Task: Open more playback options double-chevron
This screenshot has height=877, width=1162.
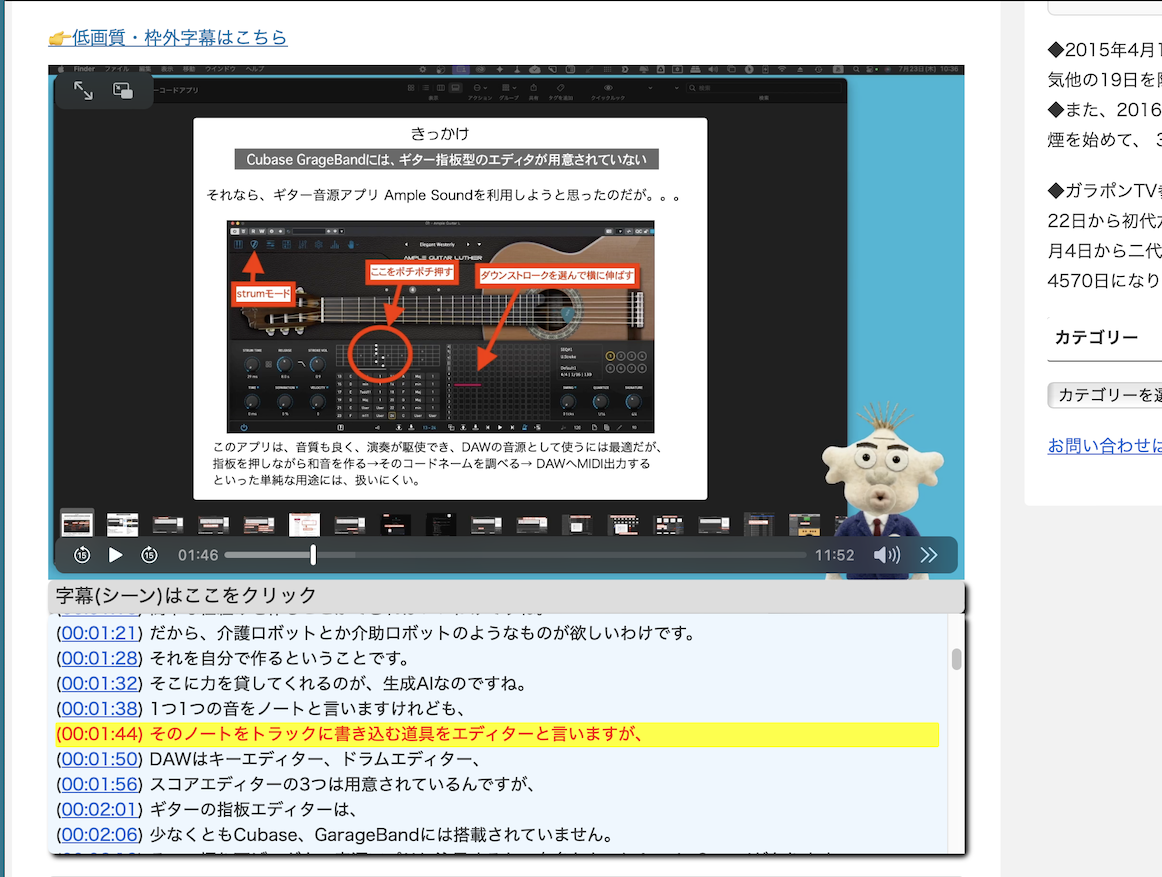Action: 929,555
